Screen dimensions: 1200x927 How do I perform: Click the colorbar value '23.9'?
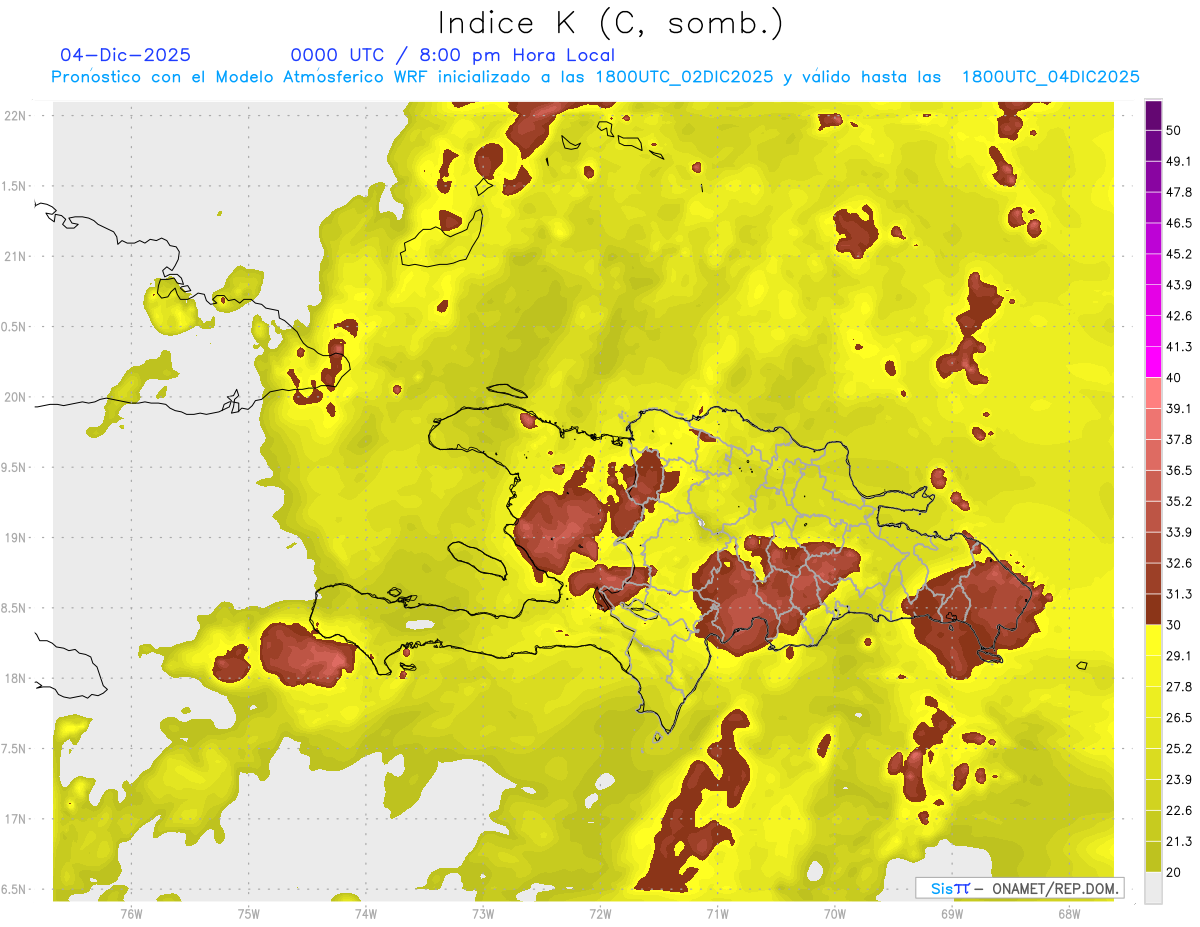pos(1178,780)
